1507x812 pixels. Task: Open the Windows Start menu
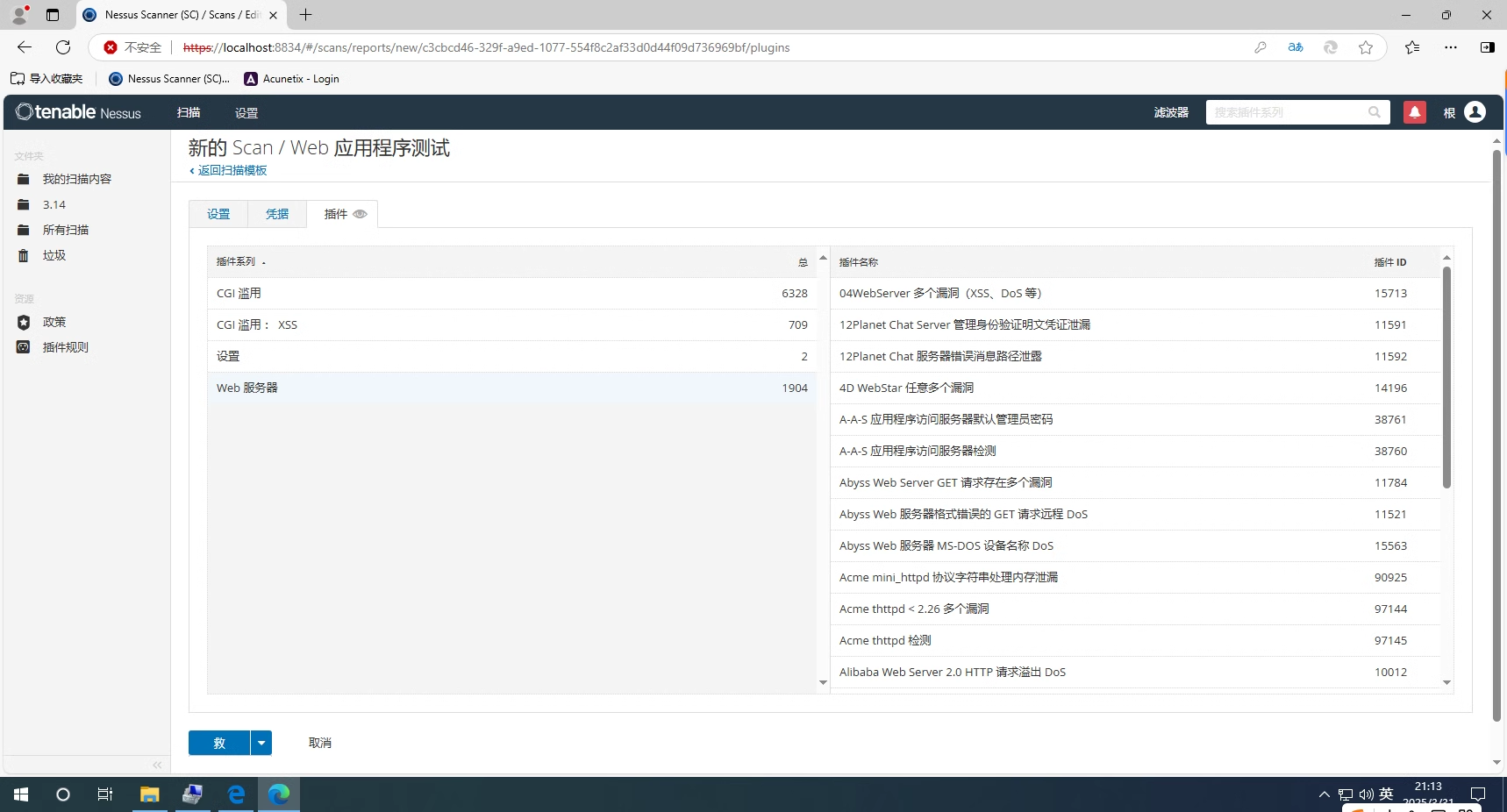[x=21, y=794]
